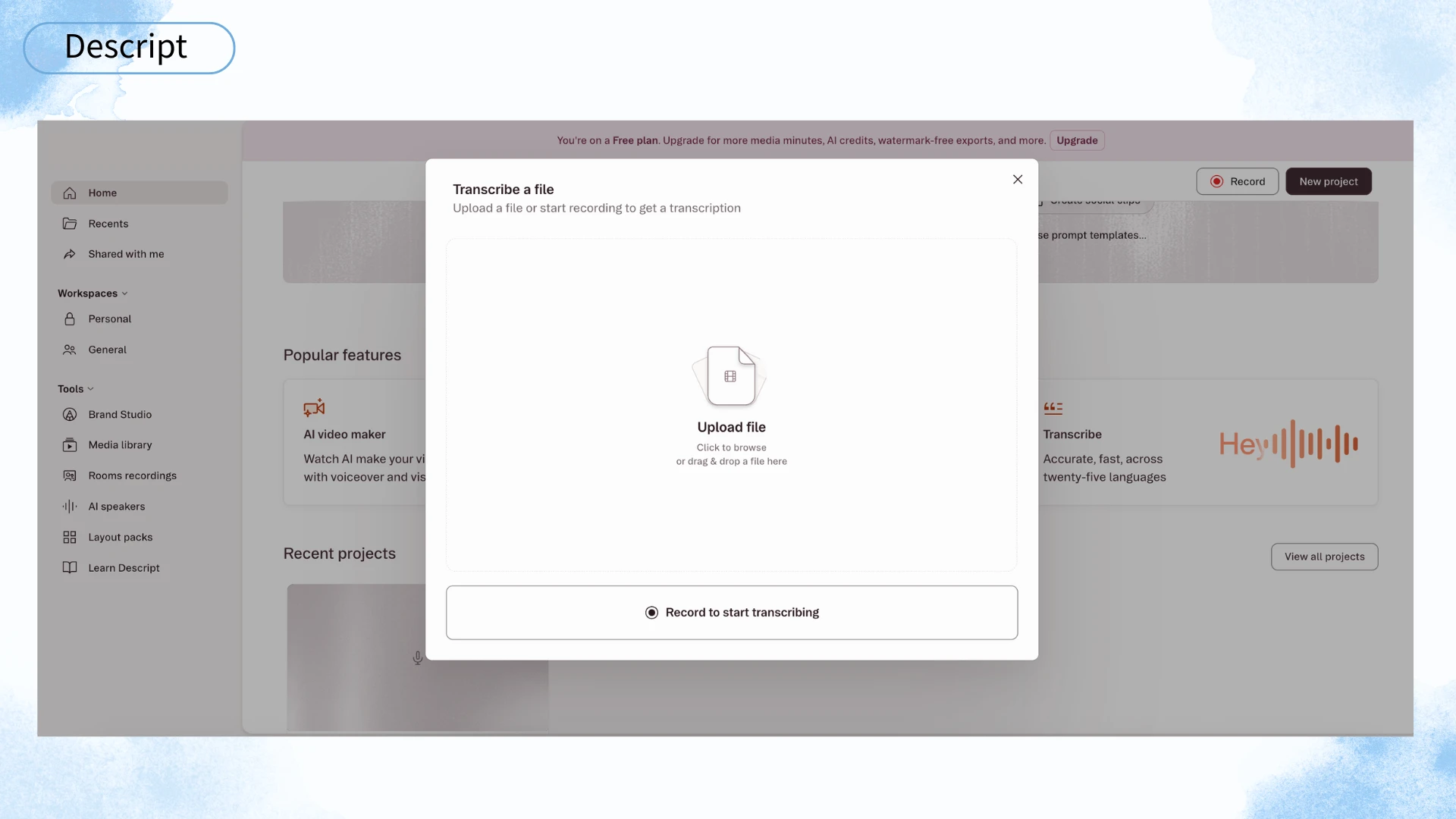Click the Home house icon in the sidebar
The height and width of the screenshot is (819, 1456).
click(70, 193)
